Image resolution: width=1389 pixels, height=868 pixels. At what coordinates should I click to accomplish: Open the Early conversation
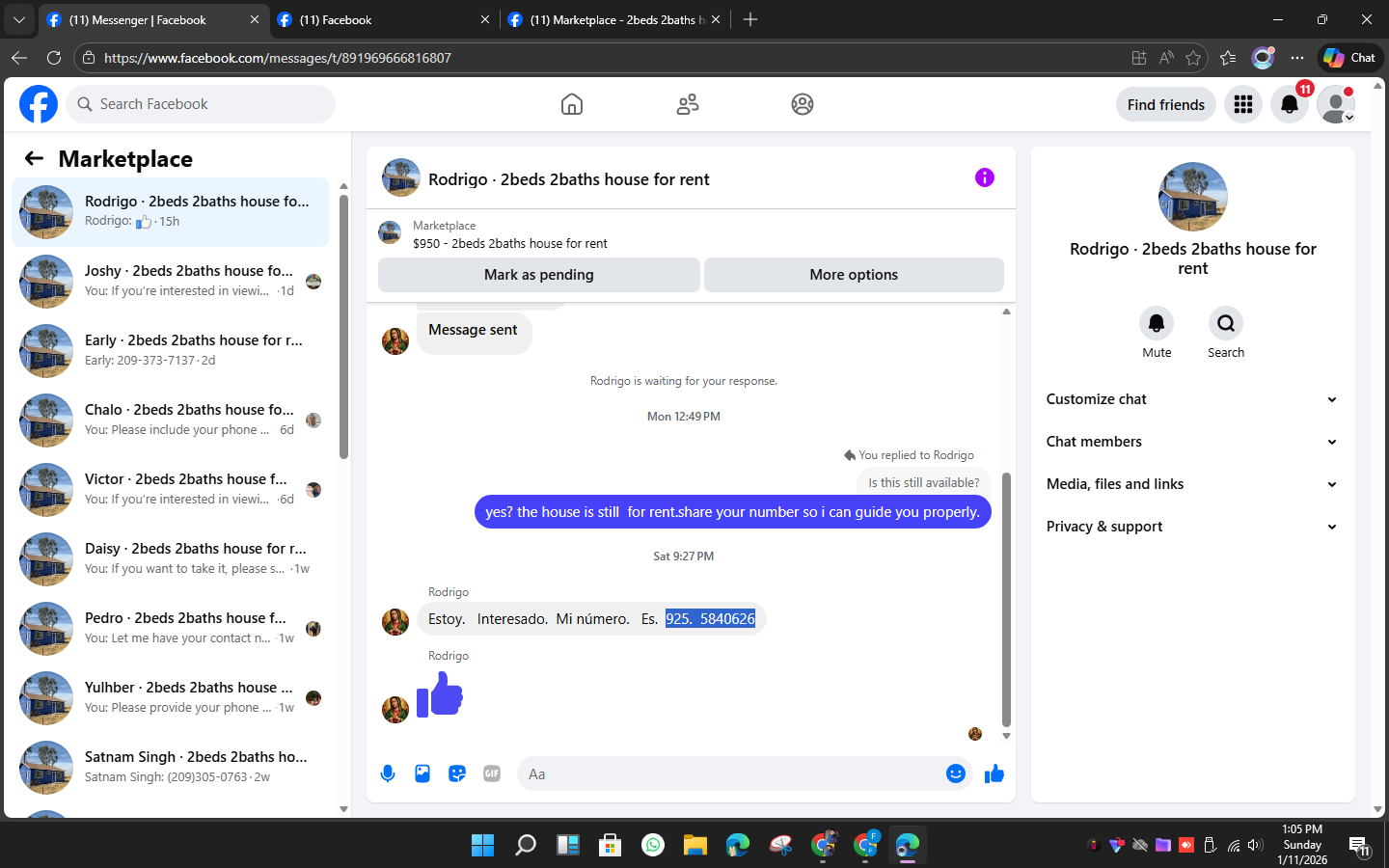coord(170,351)
